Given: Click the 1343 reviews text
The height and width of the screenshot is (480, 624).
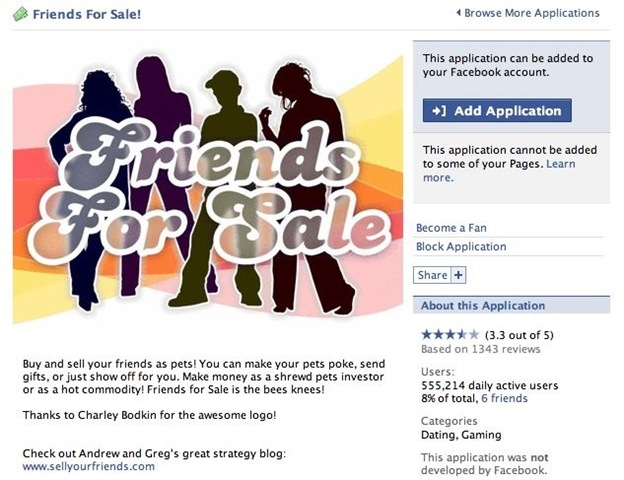Looking at the screenshot, I should point(506,349).
